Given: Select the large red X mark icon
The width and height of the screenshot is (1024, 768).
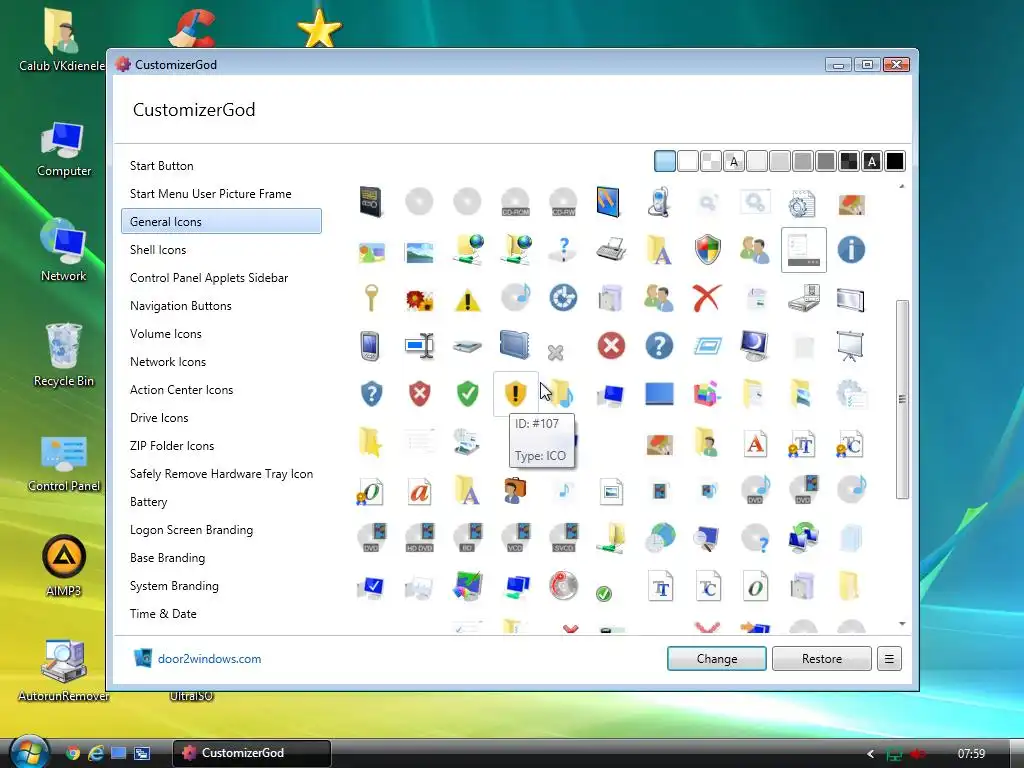Looking at the screenshot, I should coord(707,298).
